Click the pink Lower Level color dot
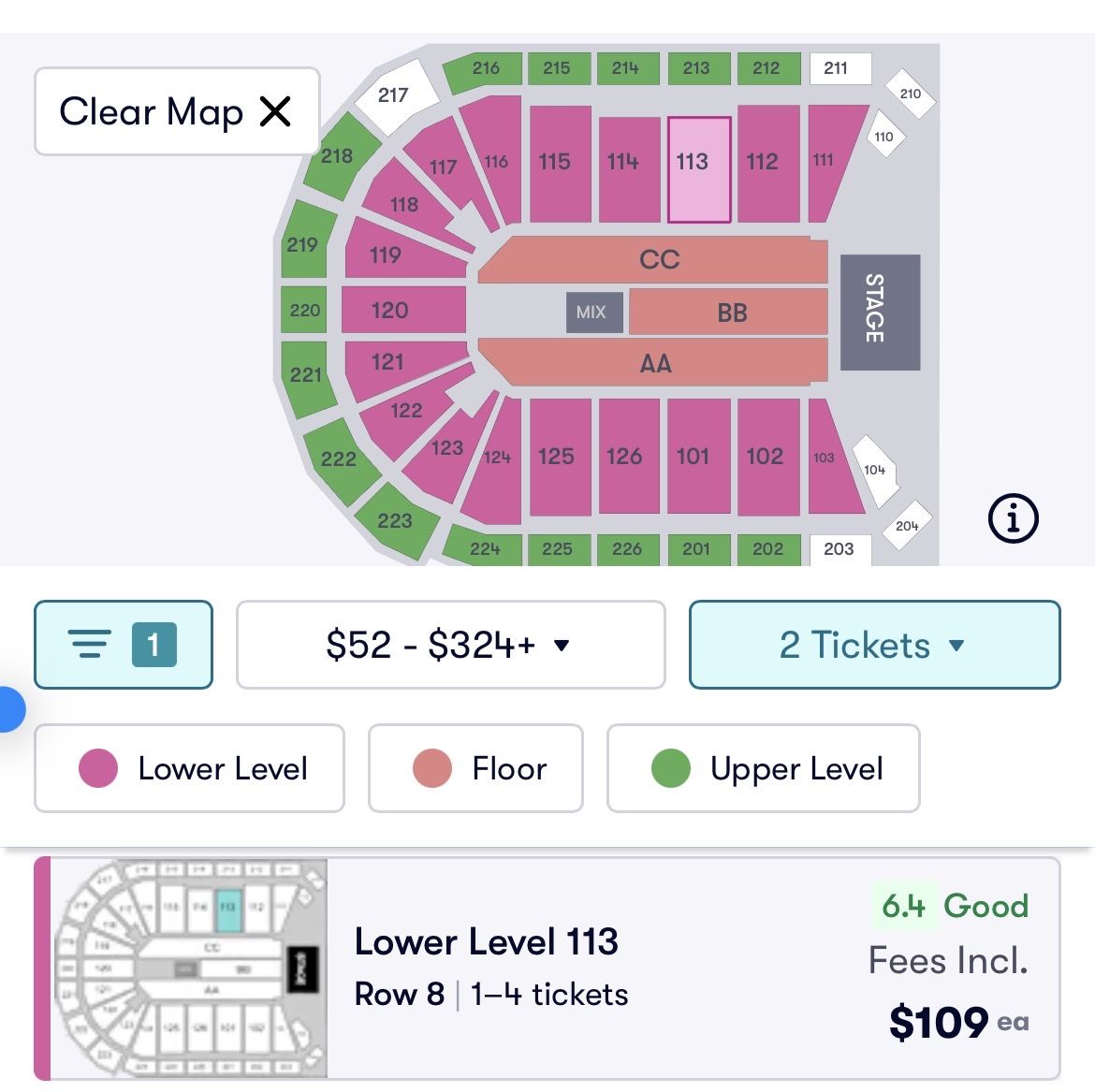This screenshot has height=1092, width=1095. click(98, 768)
